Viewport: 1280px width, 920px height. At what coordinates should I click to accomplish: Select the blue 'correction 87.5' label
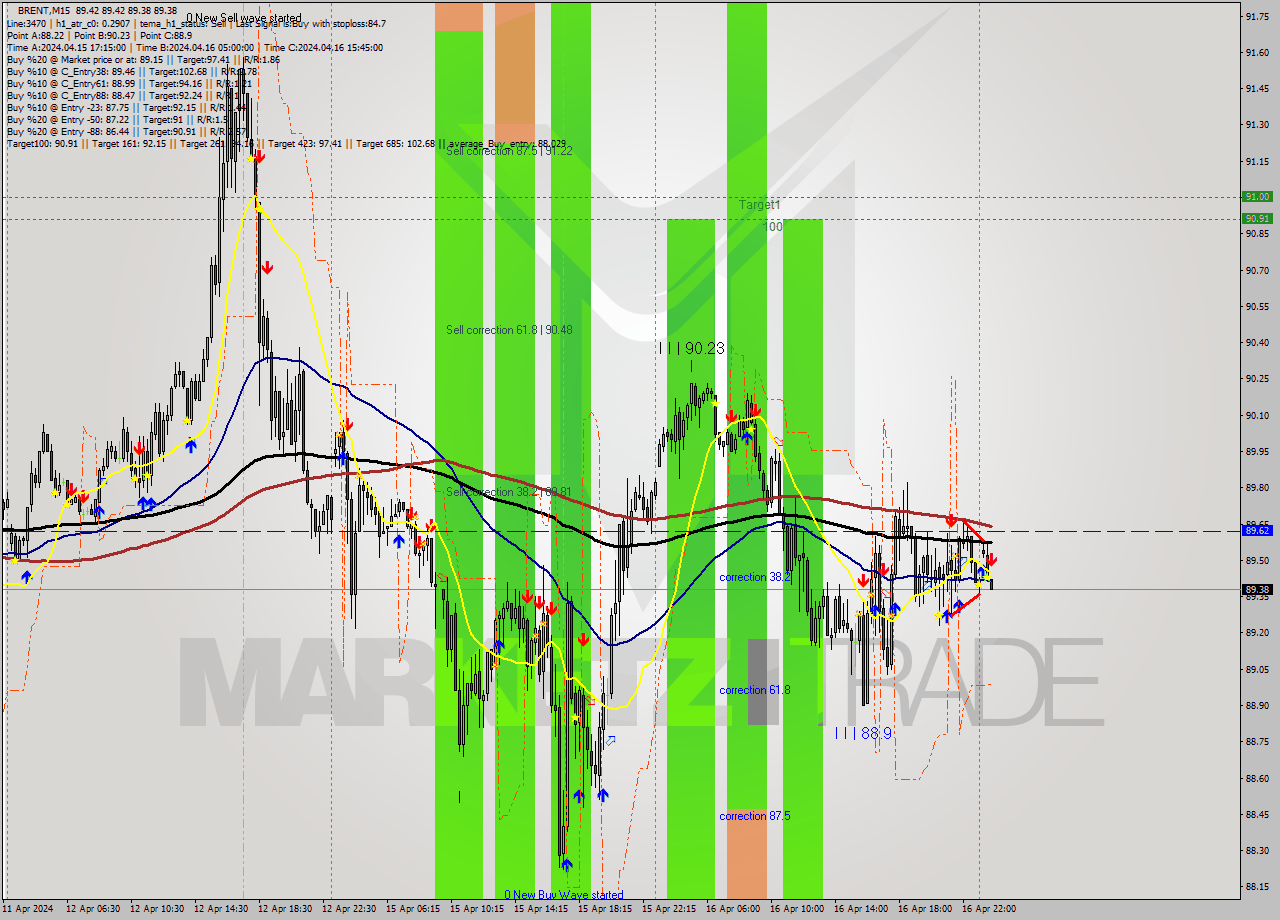[x=755, y=816]
